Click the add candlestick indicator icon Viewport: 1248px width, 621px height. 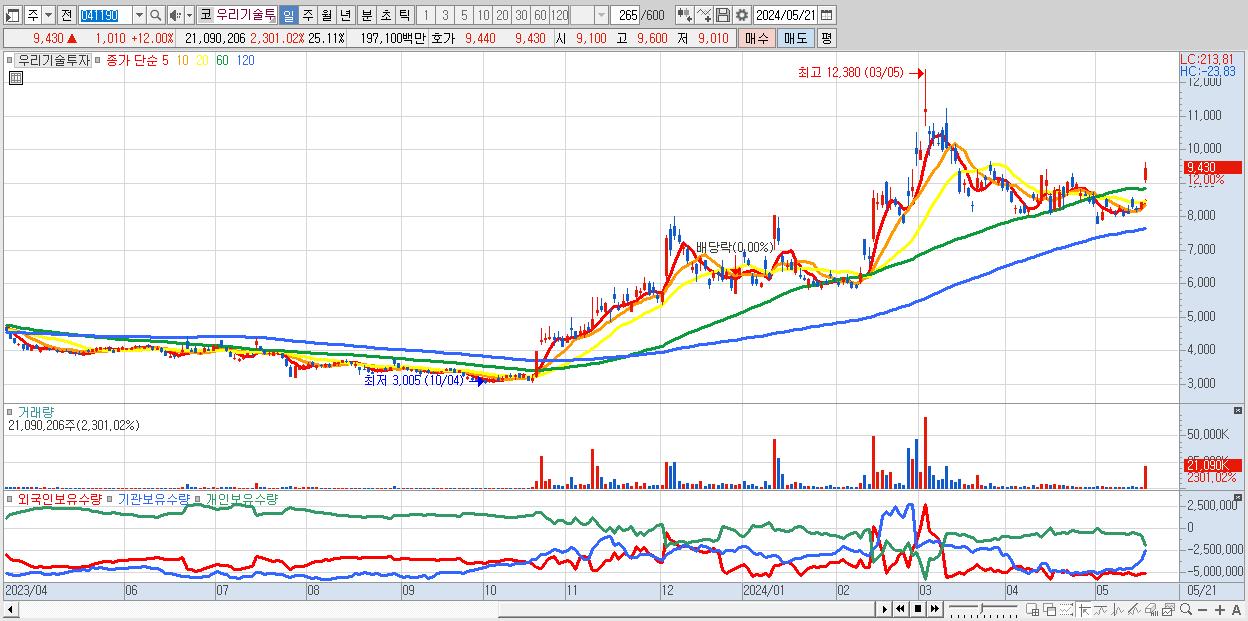(x=684, y=15)
